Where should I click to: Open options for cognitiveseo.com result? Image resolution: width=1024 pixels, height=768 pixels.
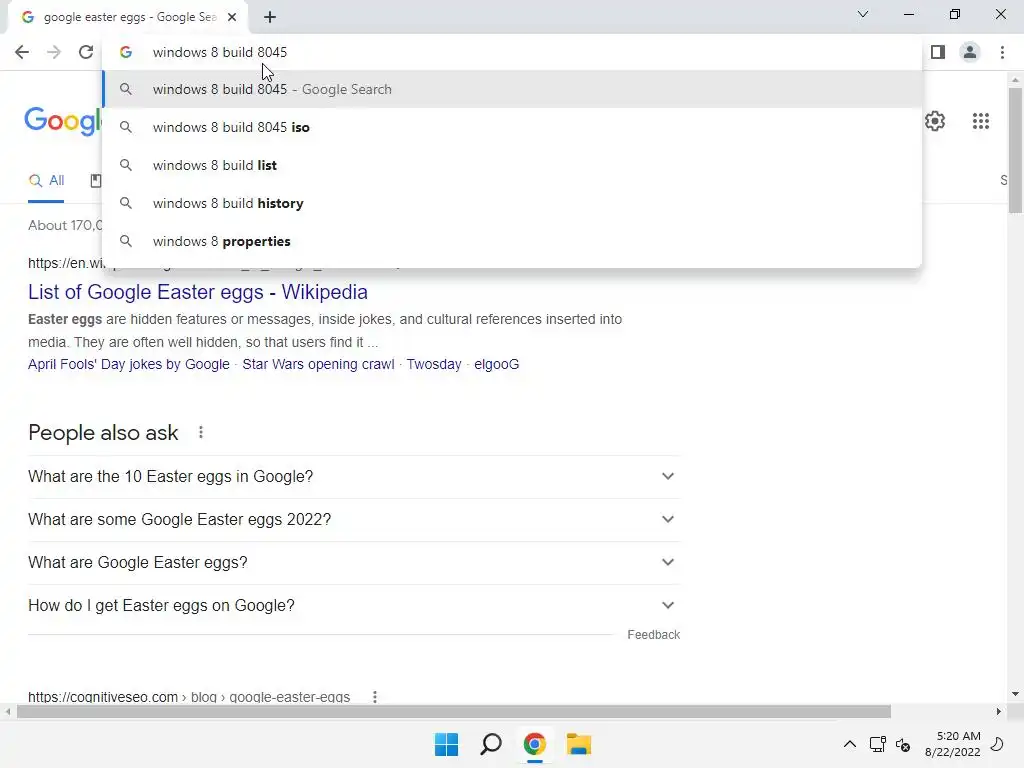(375, 697)
